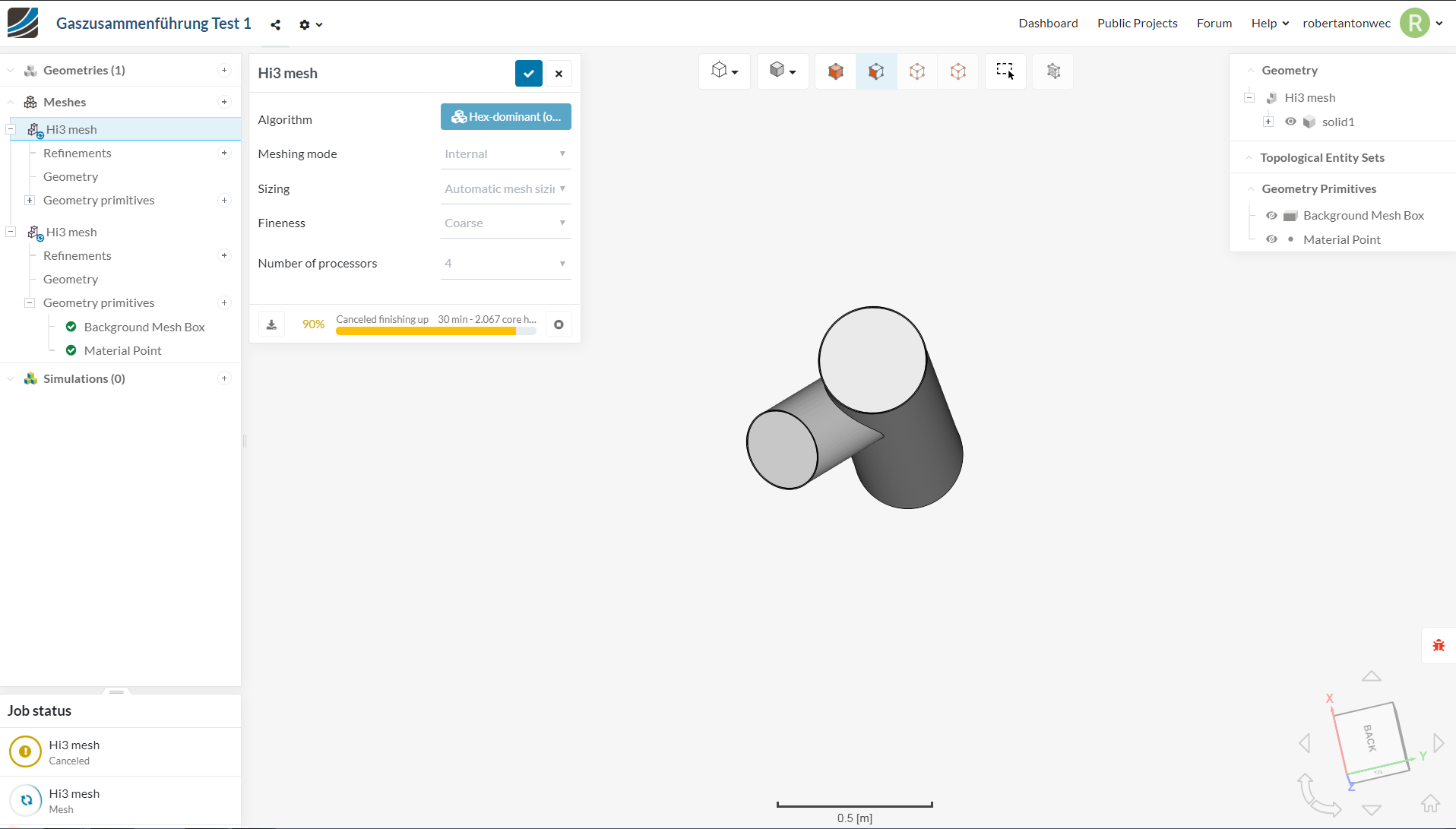Add geometry primitive to second Hi3 mesh

click(x=224, y=302)
